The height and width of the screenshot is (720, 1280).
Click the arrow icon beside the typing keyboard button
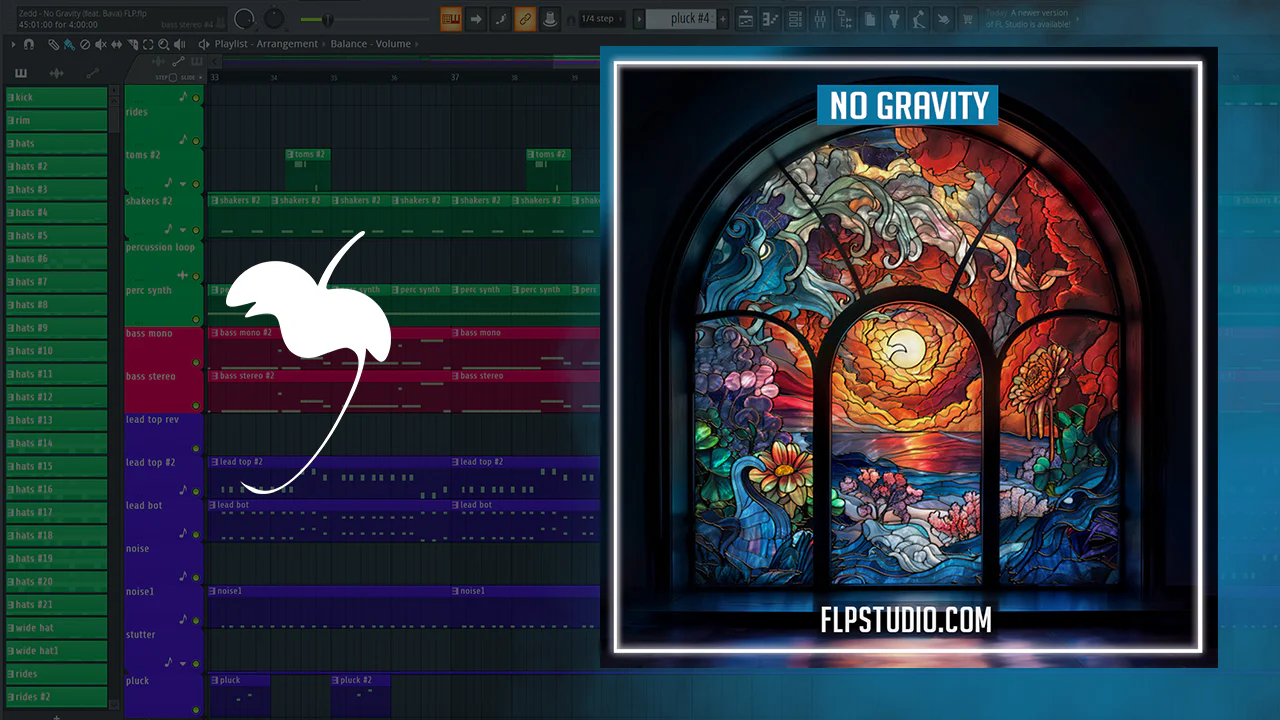[x=476, y=19]
